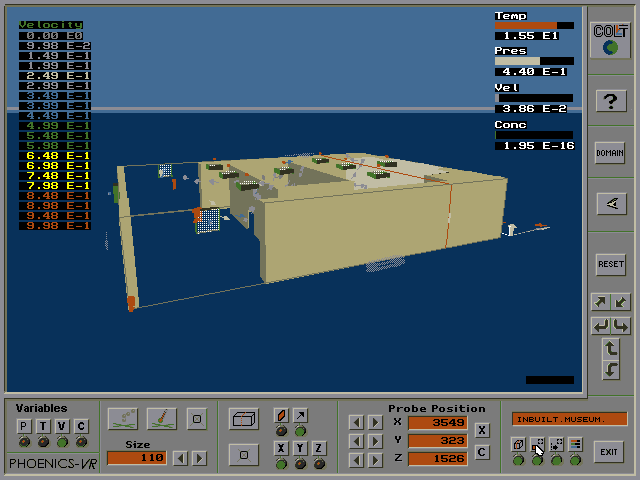Click the probe pointer icon in Variables panel
The width and height of the screenshot is (640, 480).
[160, 418]
